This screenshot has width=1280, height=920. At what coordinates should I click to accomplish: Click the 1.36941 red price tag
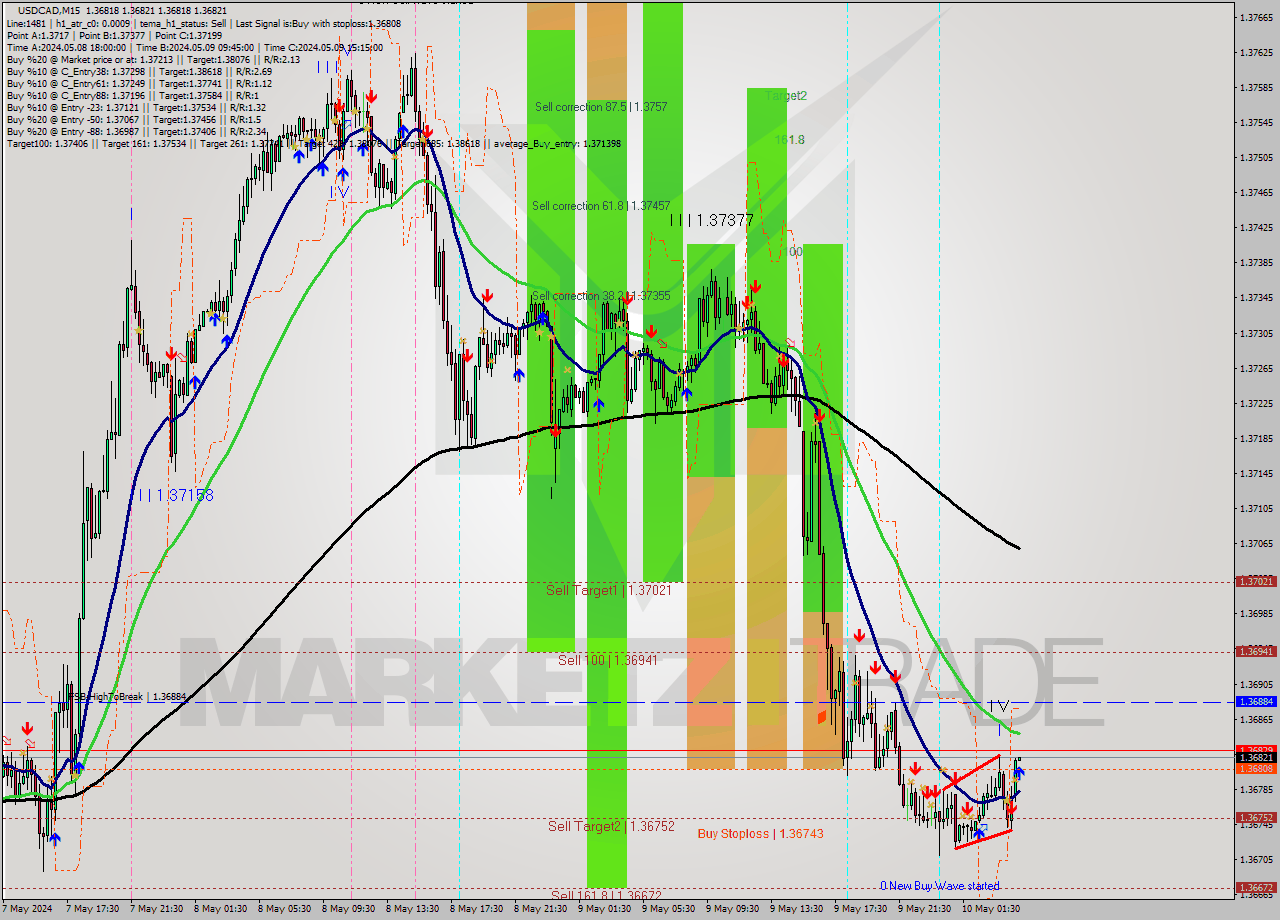[x=1256, y=651]
